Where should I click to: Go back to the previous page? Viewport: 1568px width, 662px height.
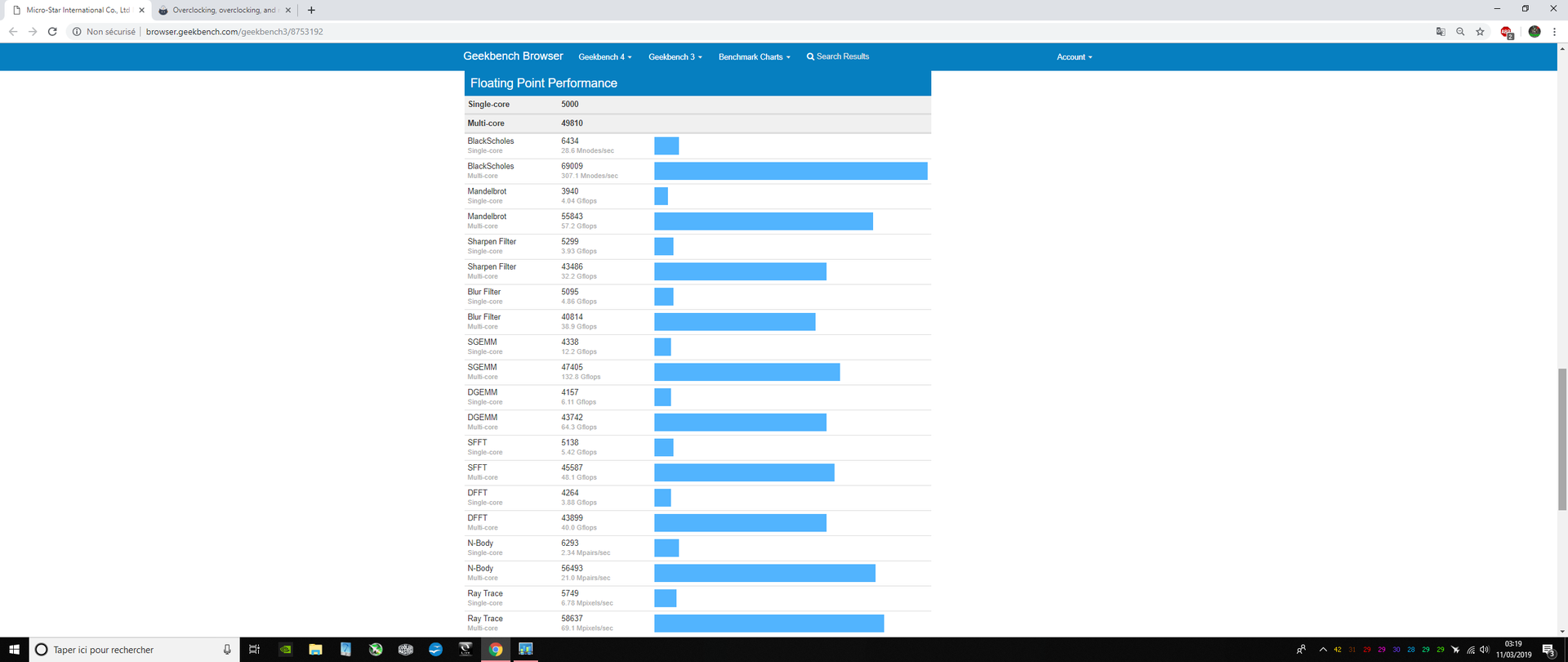click(x=13, y=32)
